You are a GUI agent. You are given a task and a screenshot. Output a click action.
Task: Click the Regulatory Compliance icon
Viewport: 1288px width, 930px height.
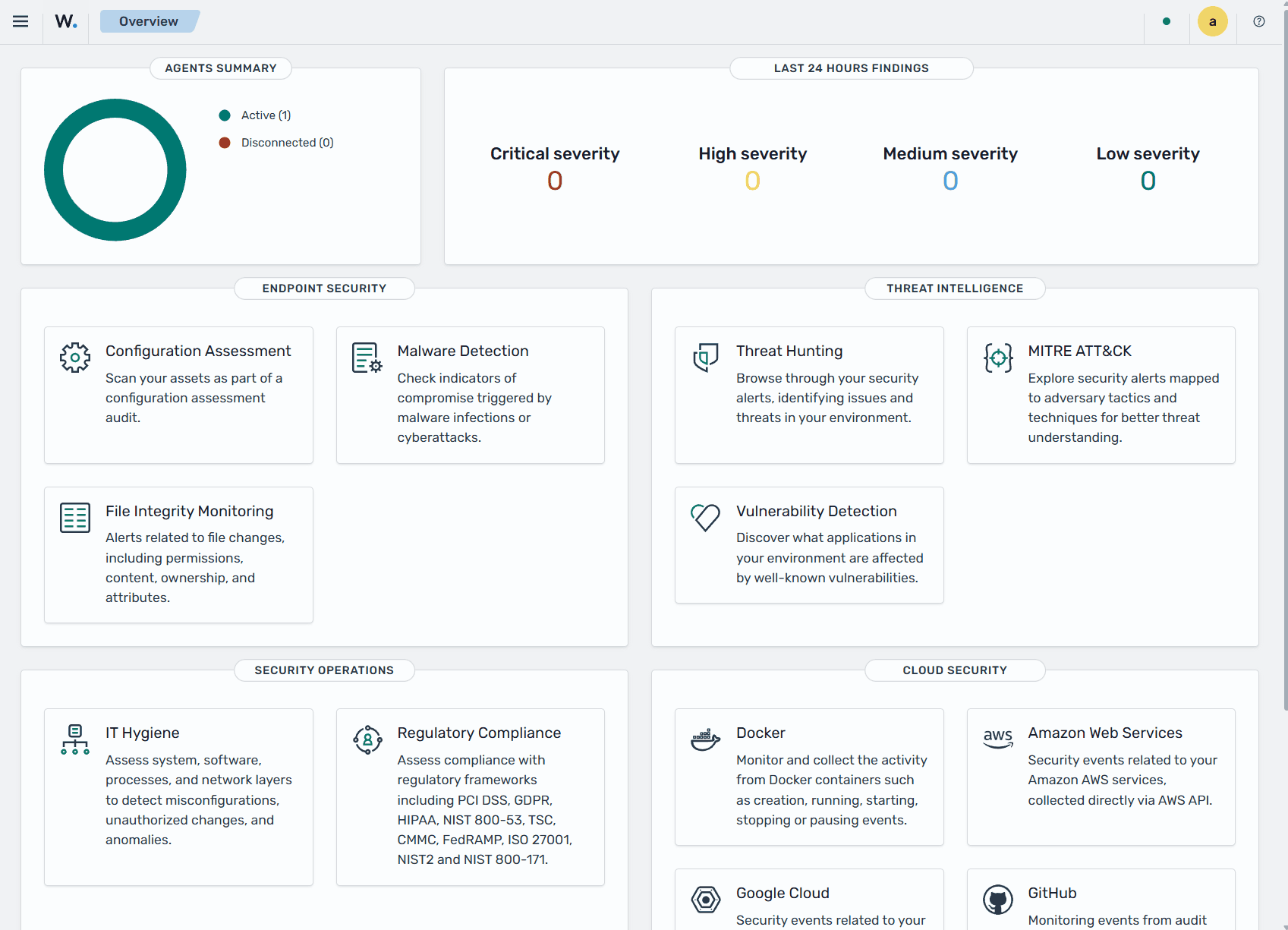(367, 739)
